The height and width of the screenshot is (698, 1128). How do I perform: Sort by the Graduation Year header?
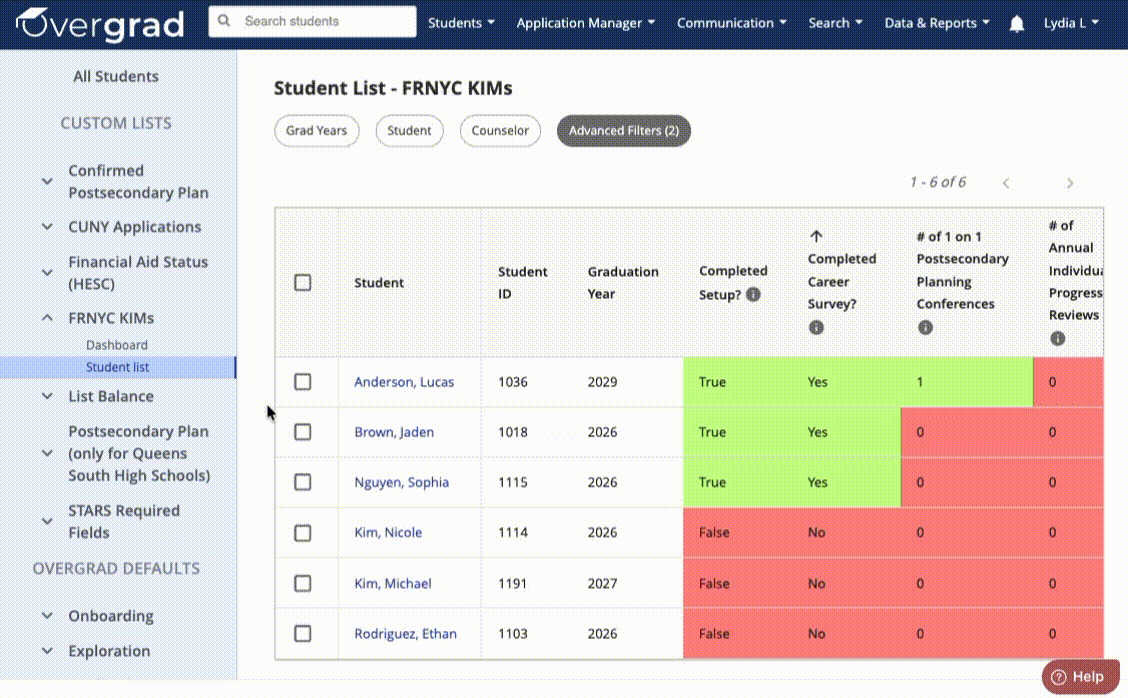pyautogui.click(x=623, y=283)
